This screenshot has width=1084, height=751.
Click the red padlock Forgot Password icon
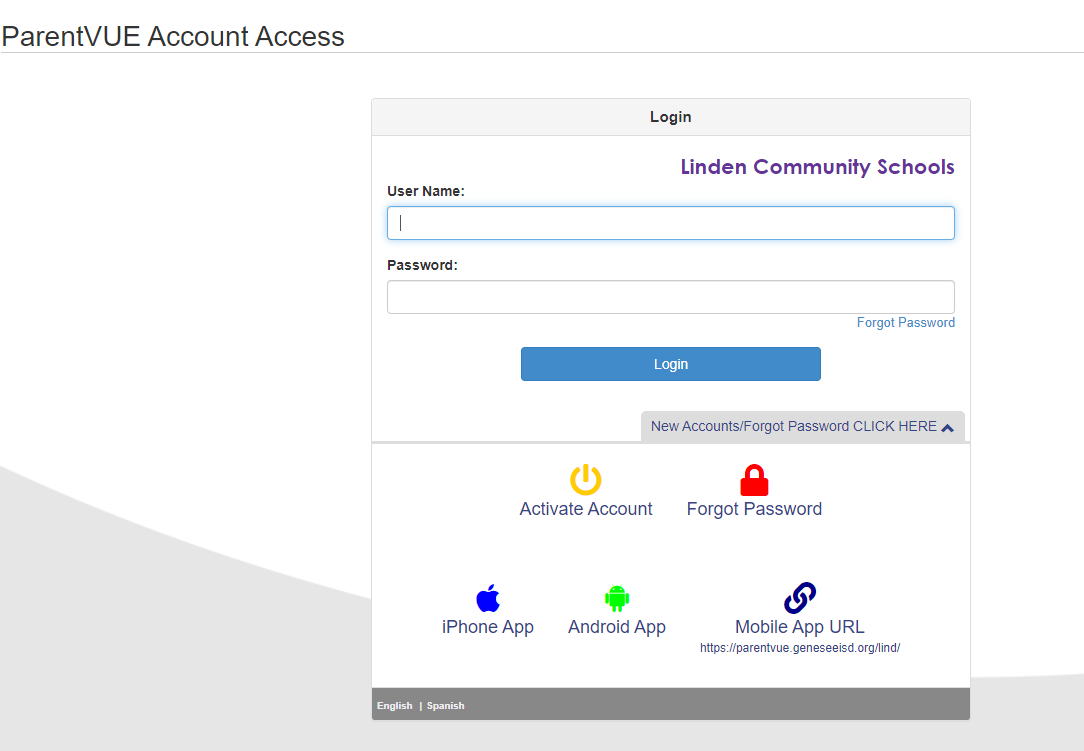754,480
